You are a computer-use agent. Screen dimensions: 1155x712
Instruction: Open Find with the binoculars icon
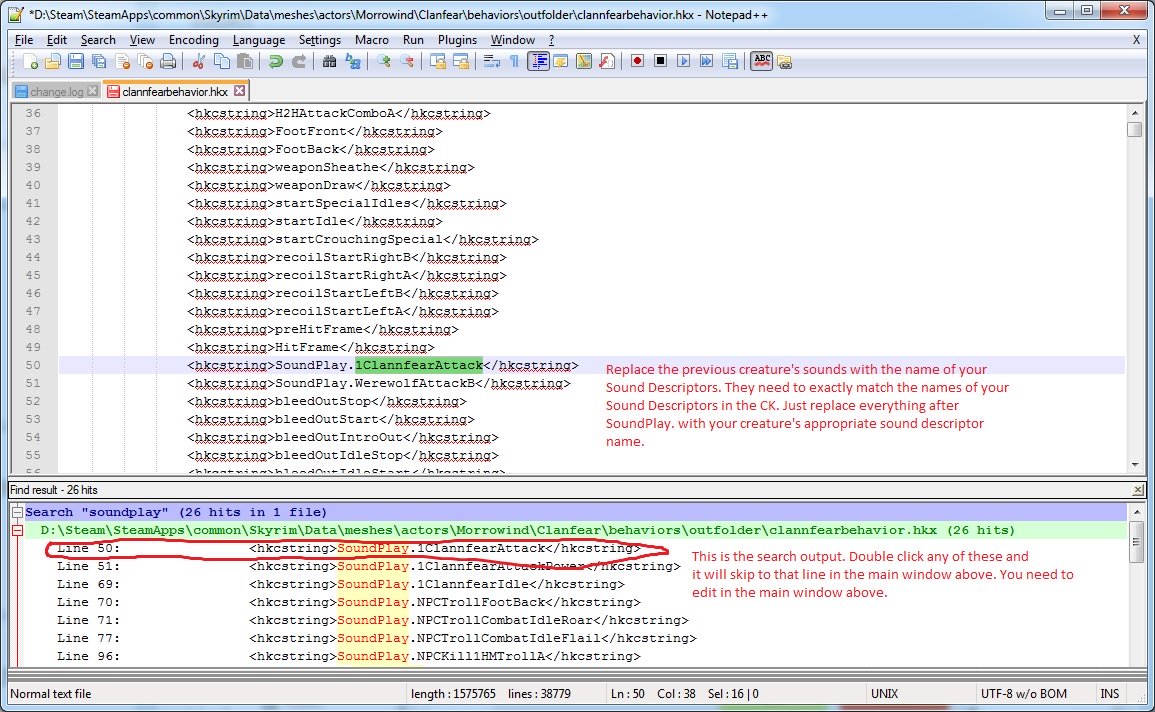click(x=329, y=62)
